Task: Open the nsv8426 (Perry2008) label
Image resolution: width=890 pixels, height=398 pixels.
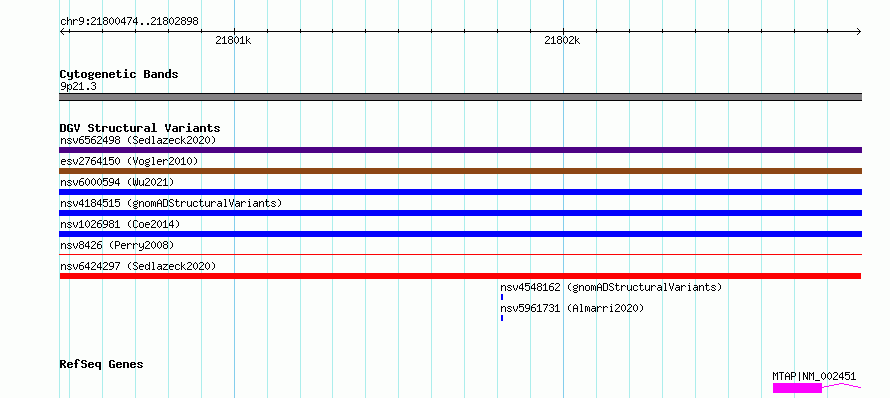Action: pyautogui.click(x=117, y=245)
